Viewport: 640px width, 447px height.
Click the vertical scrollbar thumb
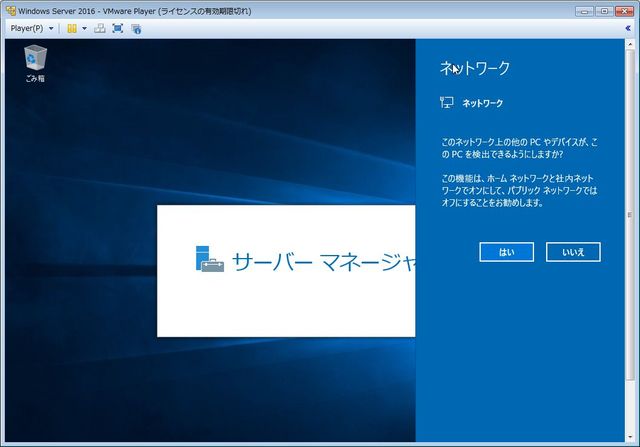(630, 215)
